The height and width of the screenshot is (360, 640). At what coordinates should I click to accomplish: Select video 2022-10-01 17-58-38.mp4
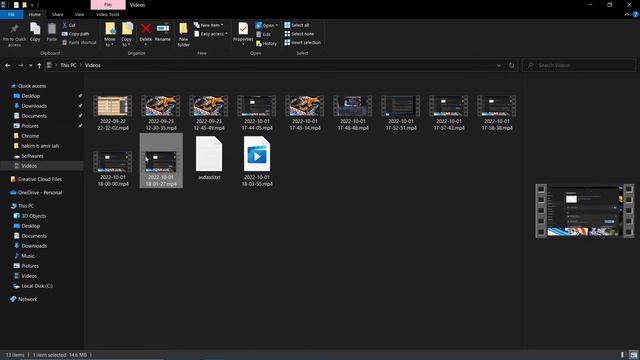[x=497, y=113]
